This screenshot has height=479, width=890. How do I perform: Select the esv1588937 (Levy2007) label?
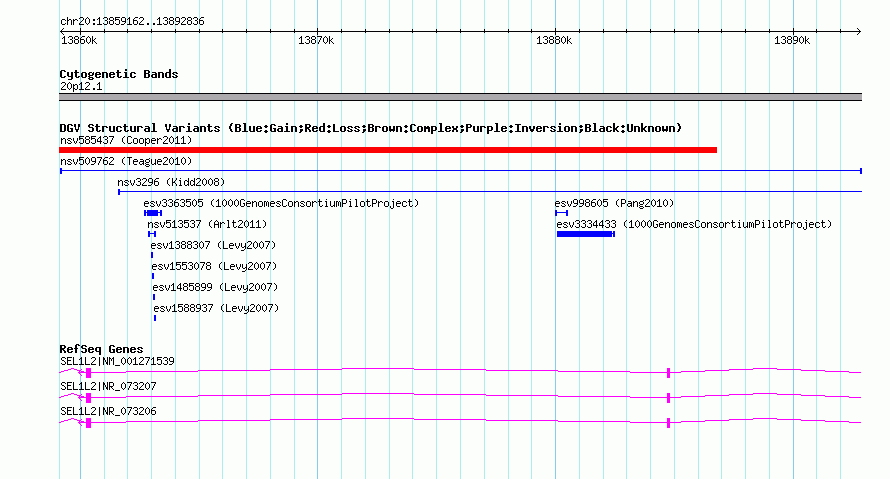tap(216, 308)
